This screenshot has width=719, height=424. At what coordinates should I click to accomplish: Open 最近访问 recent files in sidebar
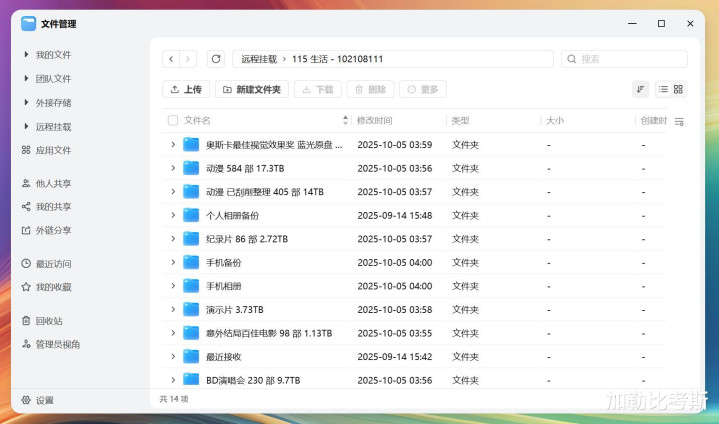coord(52,264)
